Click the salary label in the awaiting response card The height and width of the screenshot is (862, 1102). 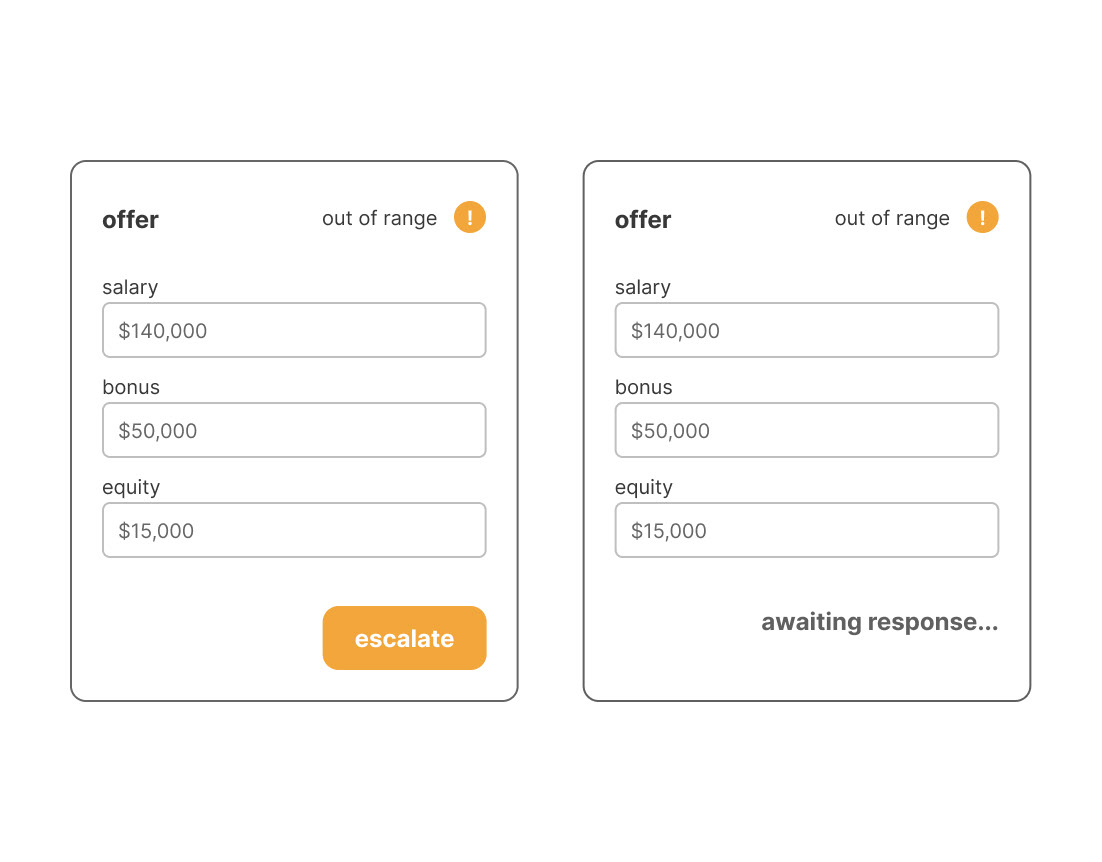tap(643, 287)
